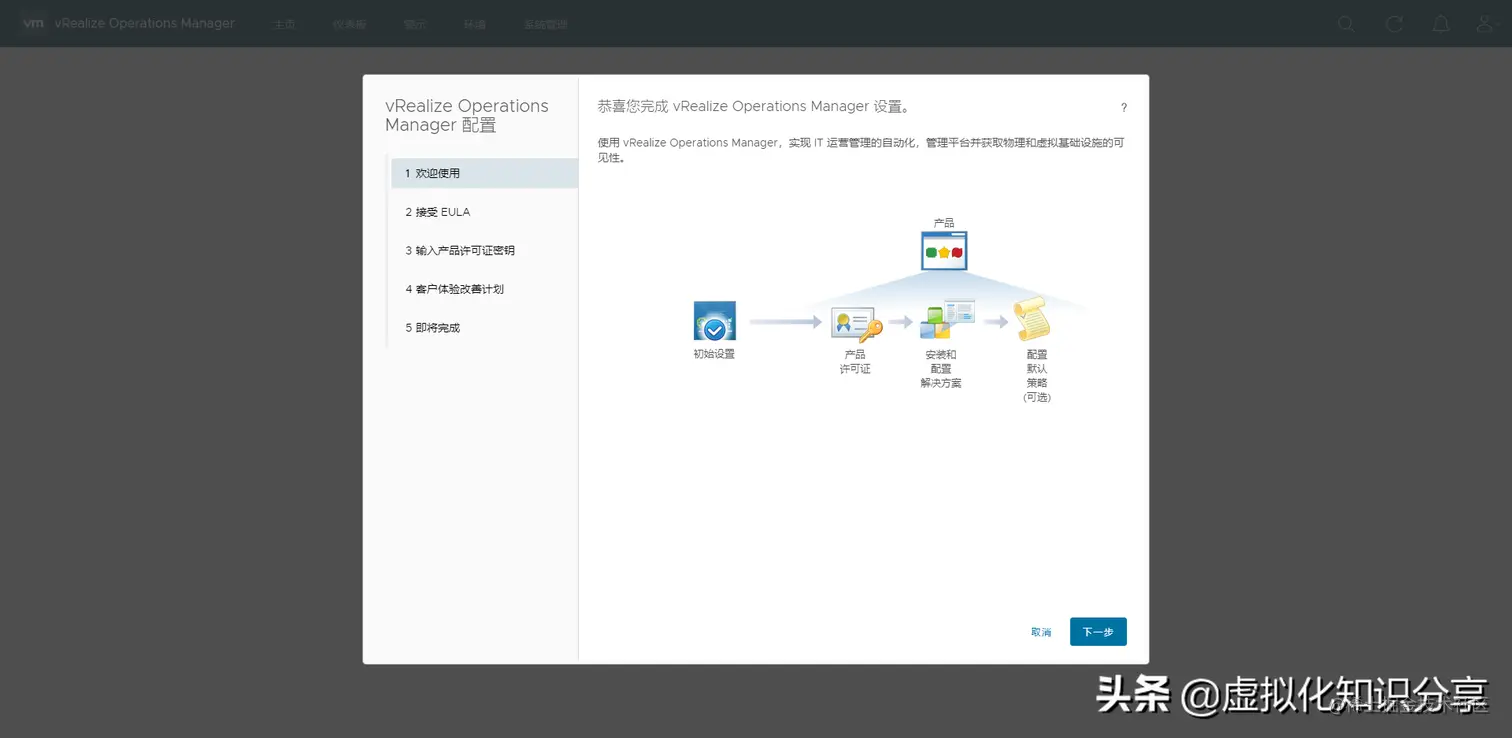
Task: Select the 产品许可证 key icon in the diagram
Action: (x=855, y=322)
